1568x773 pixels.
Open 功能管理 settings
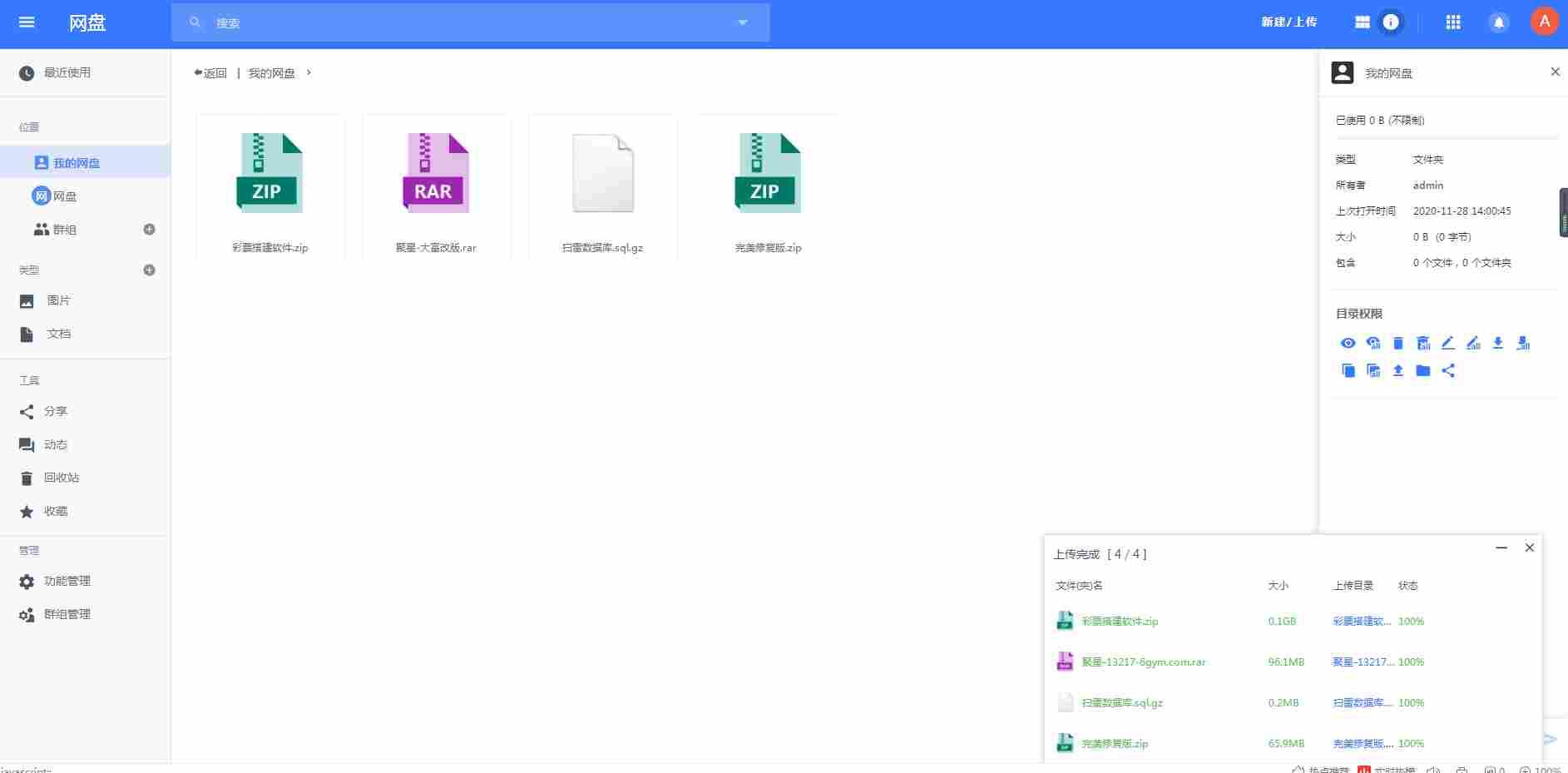[85, 581]
